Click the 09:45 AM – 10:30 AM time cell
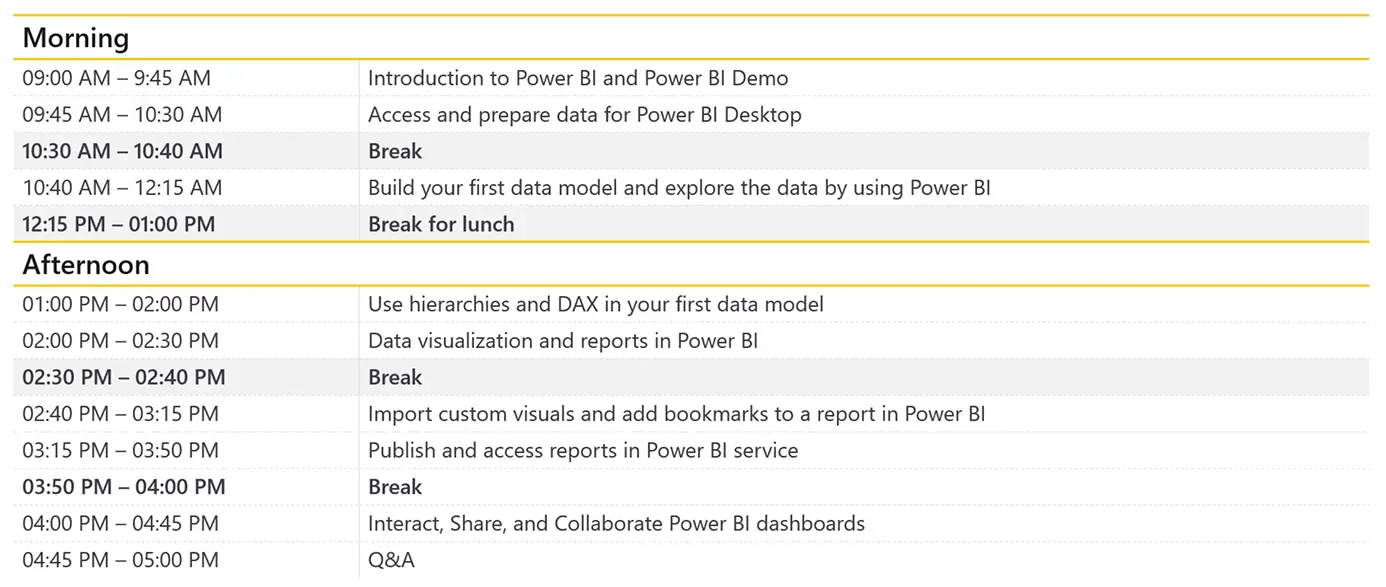Image resolution: width=1386 pixels, height=587 pixels. tap(122, 115)
